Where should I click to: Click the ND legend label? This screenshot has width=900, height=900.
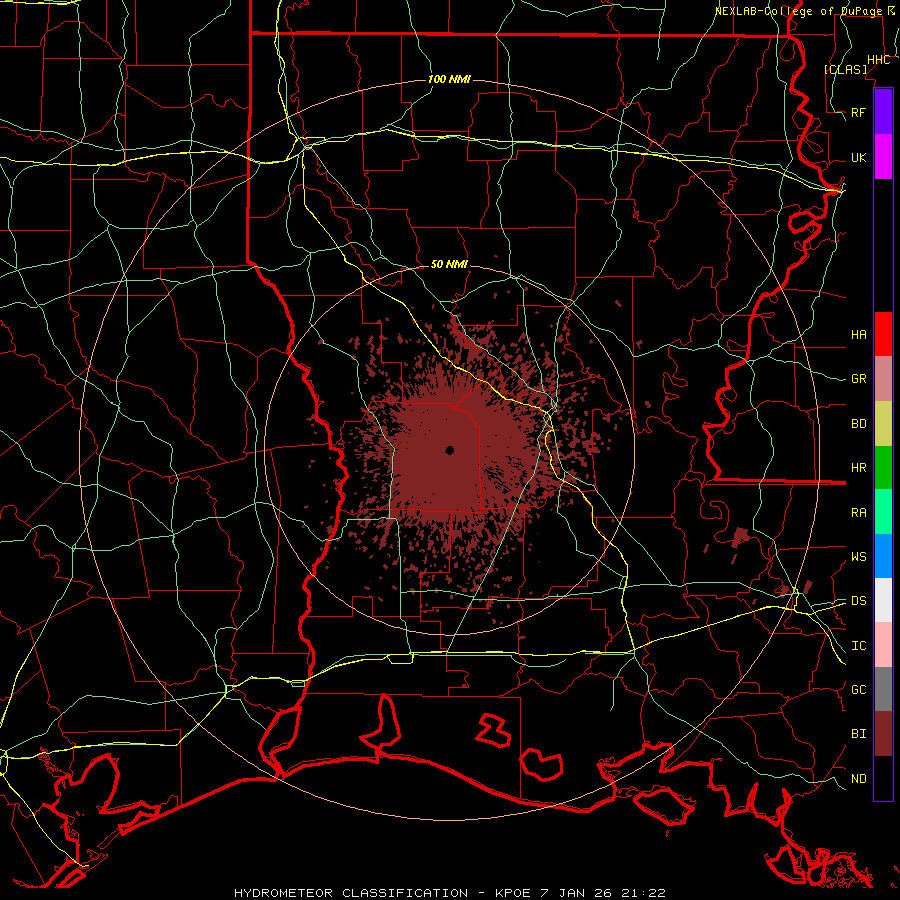point(859,779)
